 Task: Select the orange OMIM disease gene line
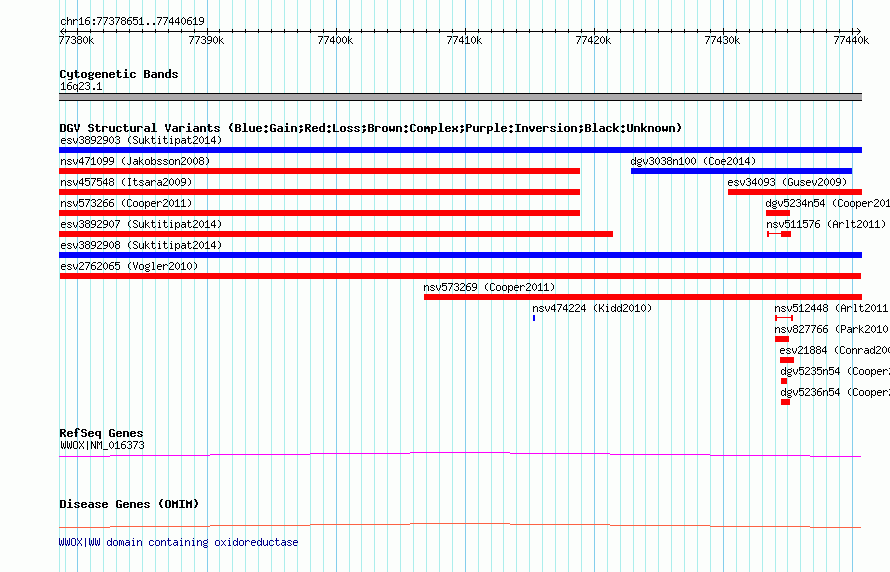coord(460,525)
